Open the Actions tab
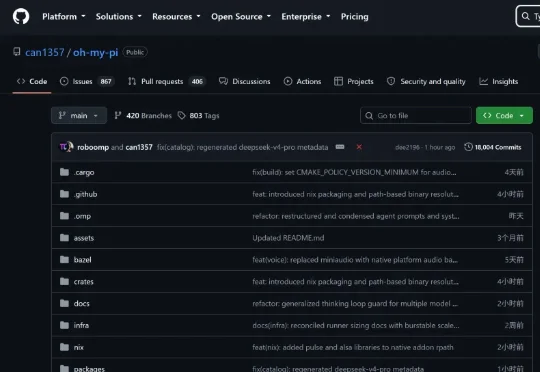The height and width of the screenshot is (372, 540). (x=302, y=81)
